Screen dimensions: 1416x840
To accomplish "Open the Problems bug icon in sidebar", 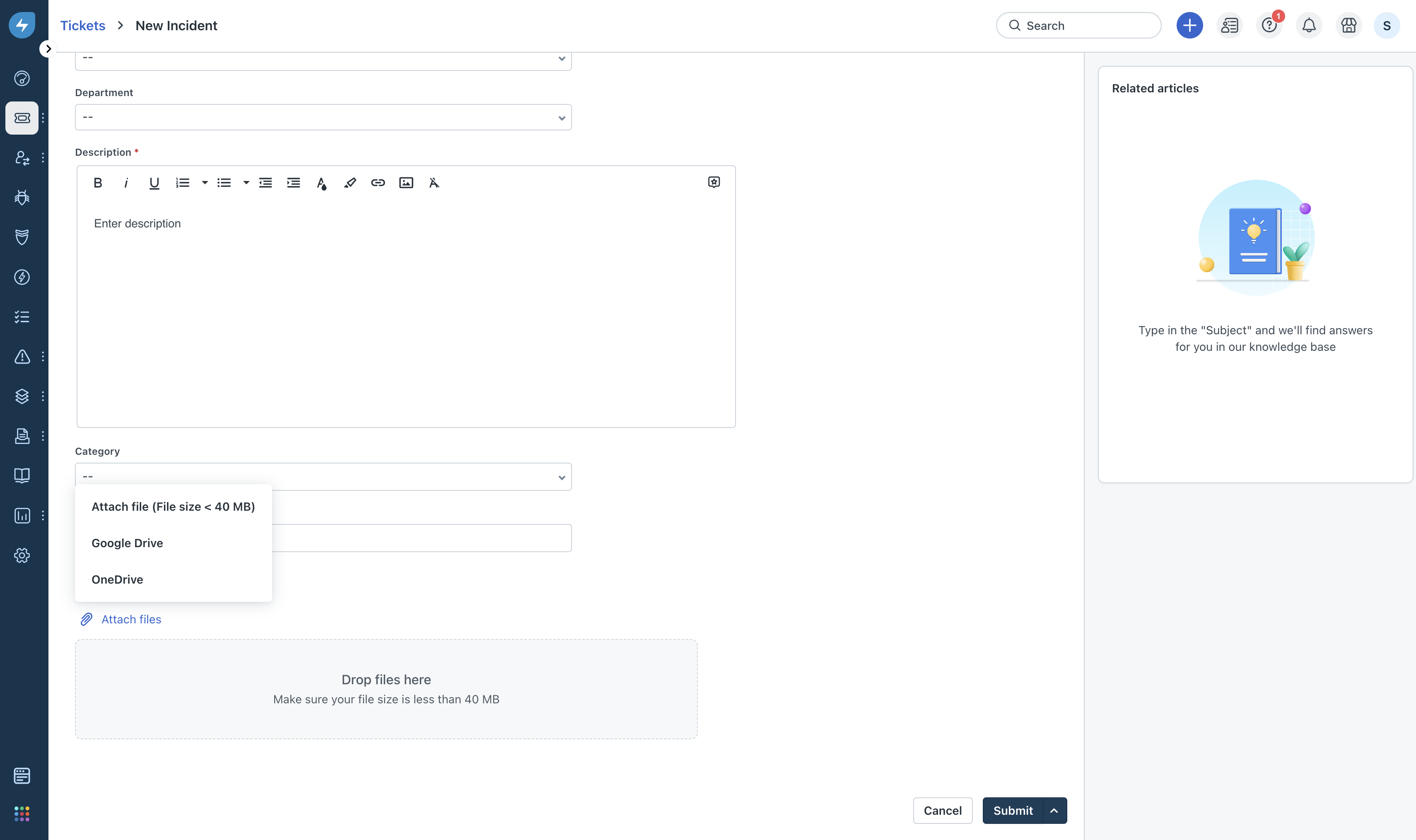I will pos(22,198).
